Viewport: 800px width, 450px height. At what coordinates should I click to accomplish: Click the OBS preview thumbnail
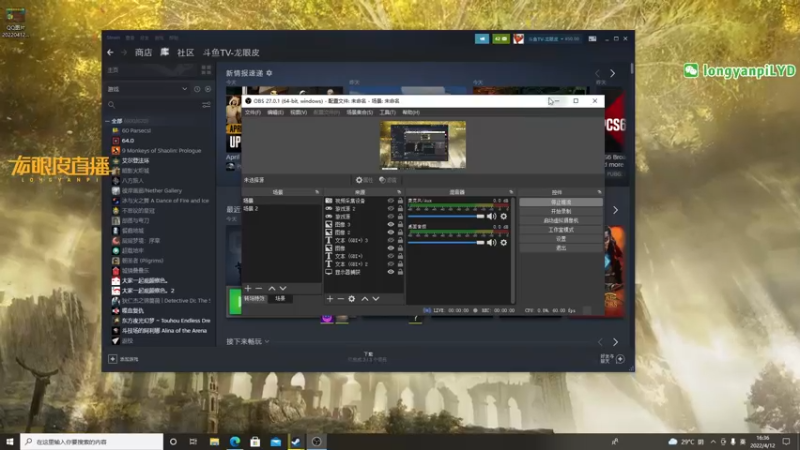423,145
